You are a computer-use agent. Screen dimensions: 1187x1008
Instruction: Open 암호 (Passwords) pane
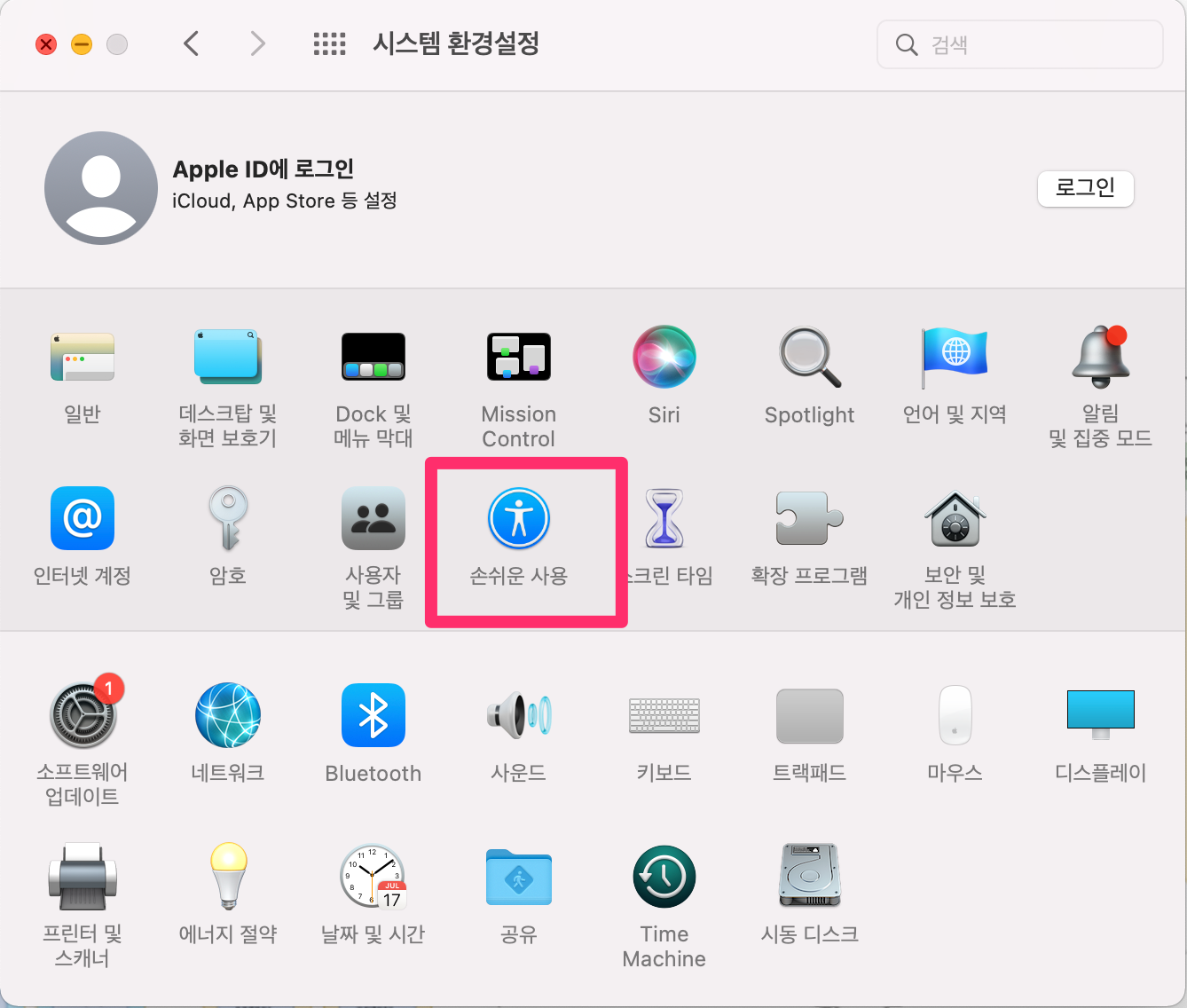(228, 518)
